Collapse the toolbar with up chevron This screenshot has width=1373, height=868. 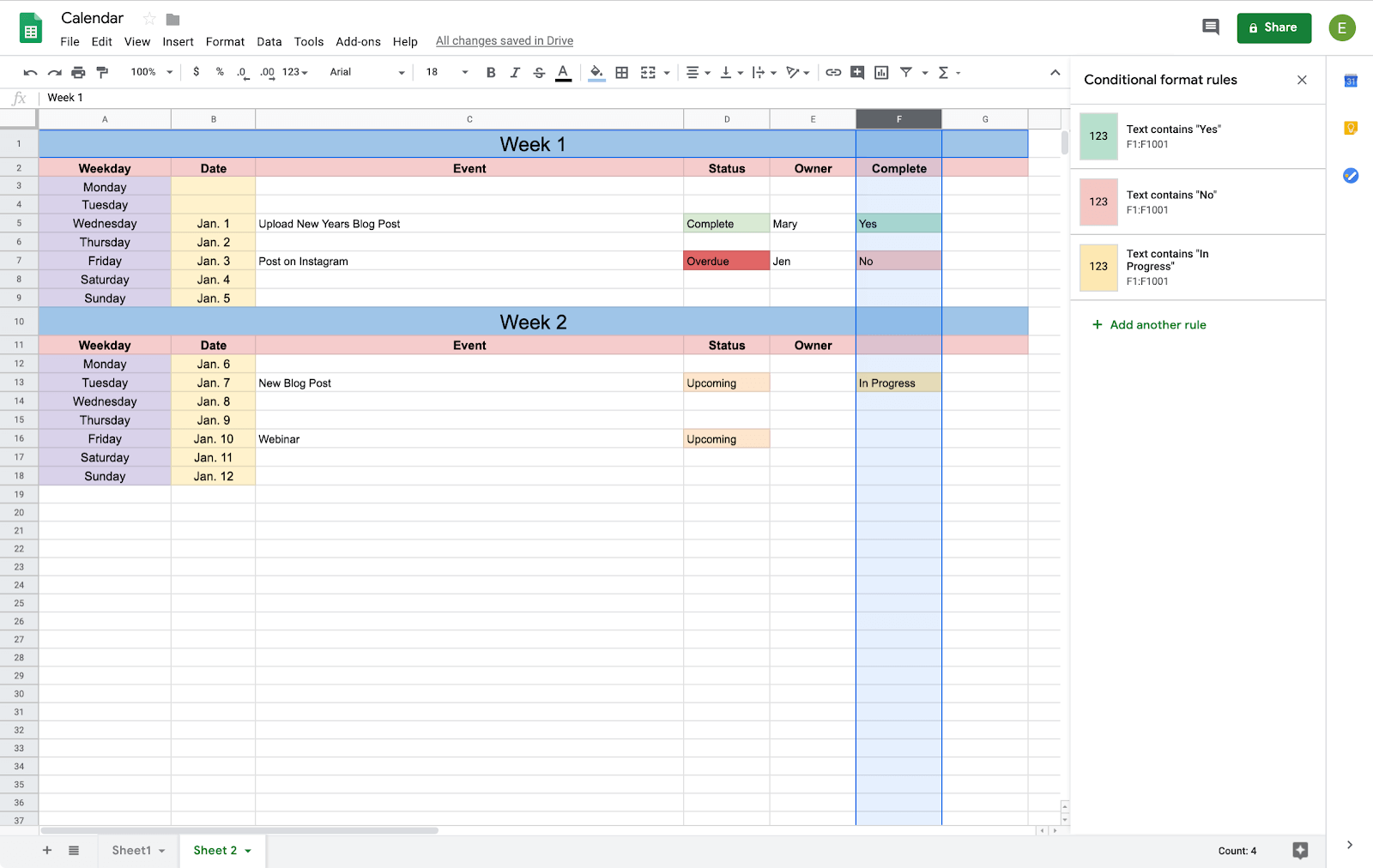[x=1055, y=73]
